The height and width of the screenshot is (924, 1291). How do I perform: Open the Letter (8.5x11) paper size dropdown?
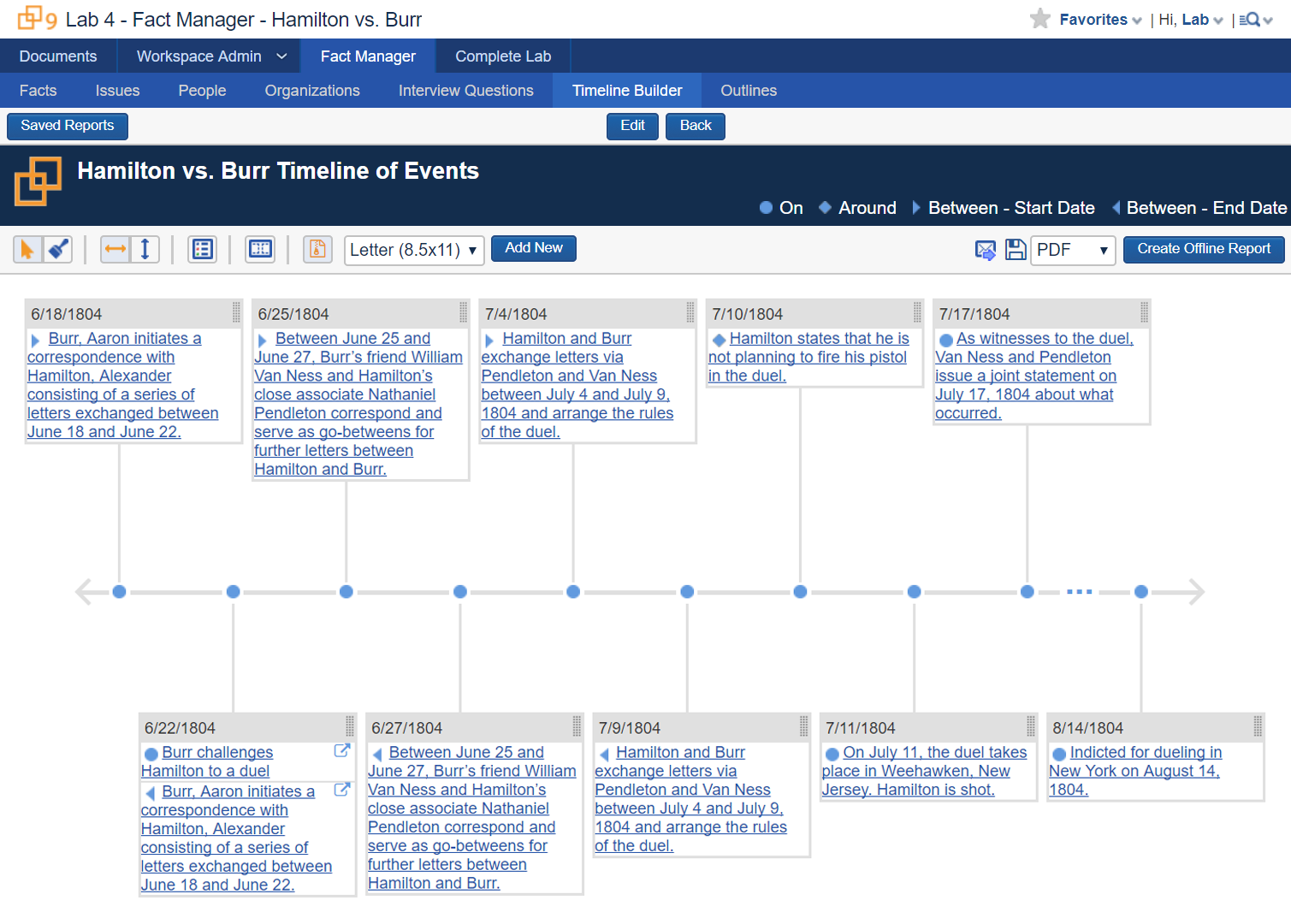tap(414, 248)
